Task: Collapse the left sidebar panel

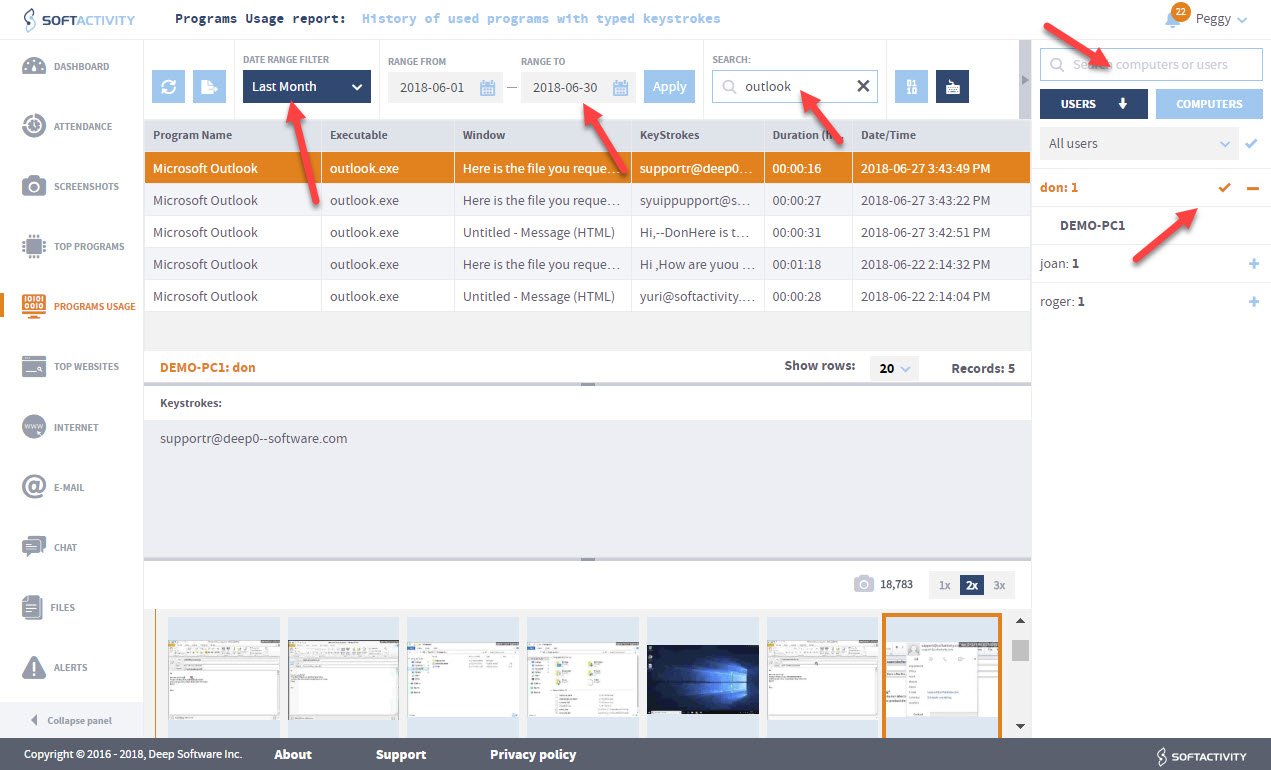Action: tap(71, 720)
